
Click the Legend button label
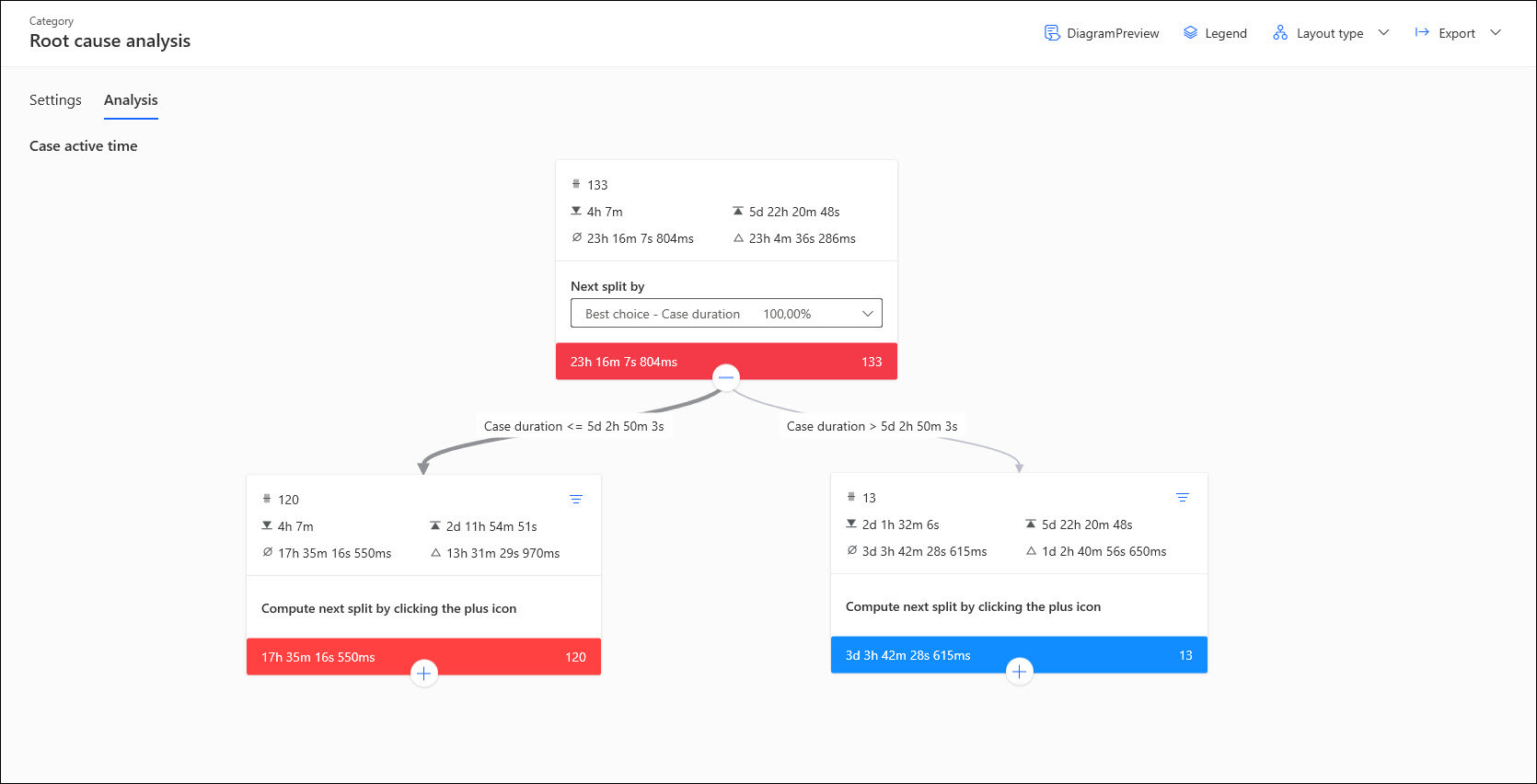[x=1226, y=34]
